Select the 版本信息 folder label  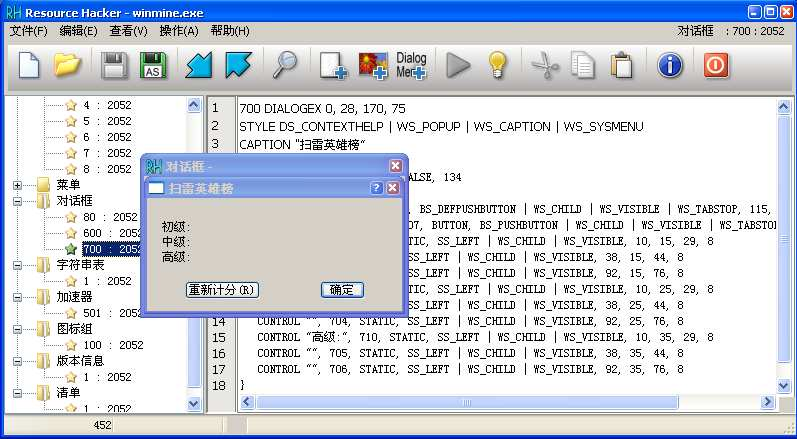point(80,361)
